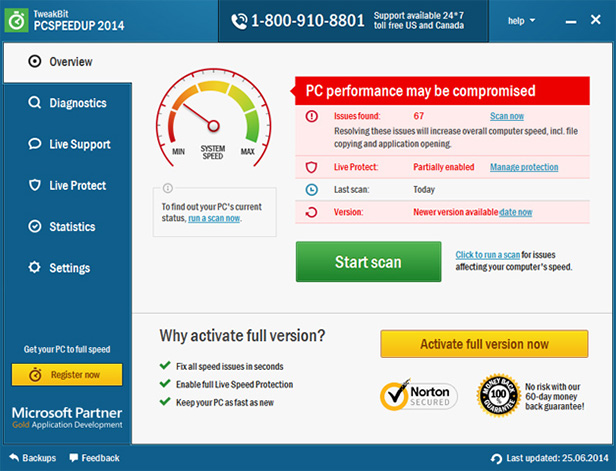Click the Live Support speech bubble icon

[35, 144]
